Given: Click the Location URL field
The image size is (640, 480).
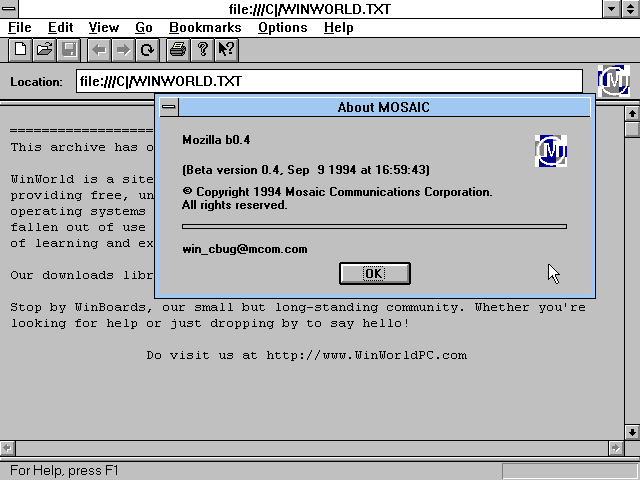Looking at the screenshot, I should (x=329, y=81).
